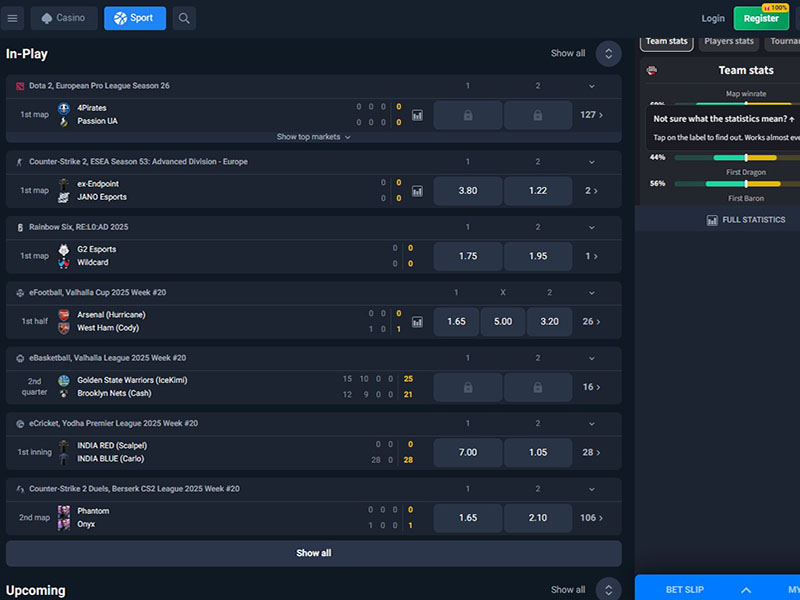Bet on Onyx at odds 2.10
The image size is (800, 600).
(x=538, y=517)
